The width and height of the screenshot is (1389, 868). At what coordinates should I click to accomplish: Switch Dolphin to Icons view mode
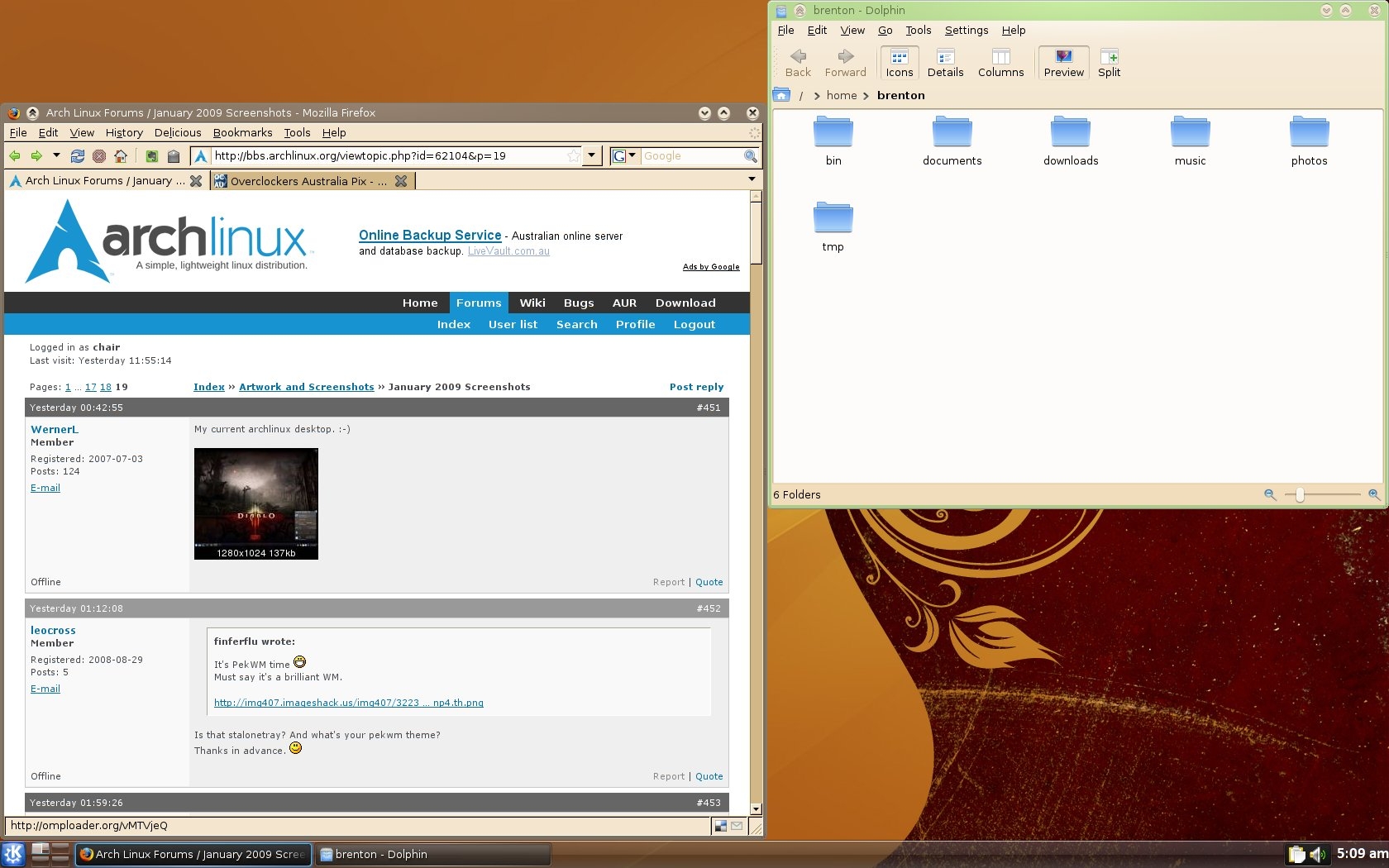pyautogui.click(x=900, y=63)
